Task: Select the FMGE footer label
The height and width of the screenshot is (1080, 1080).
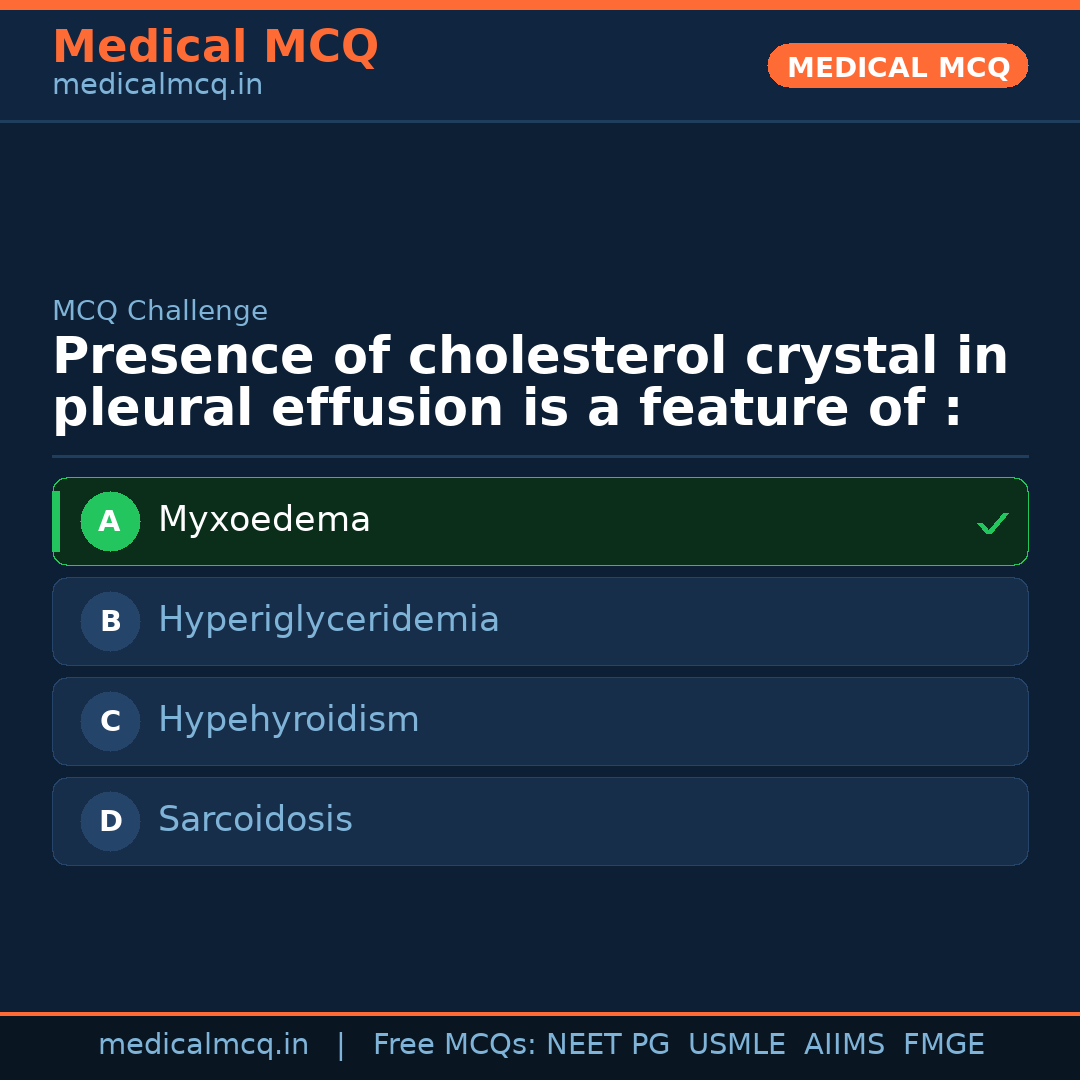Action: pyautogui.click(x=943, y=1045)
